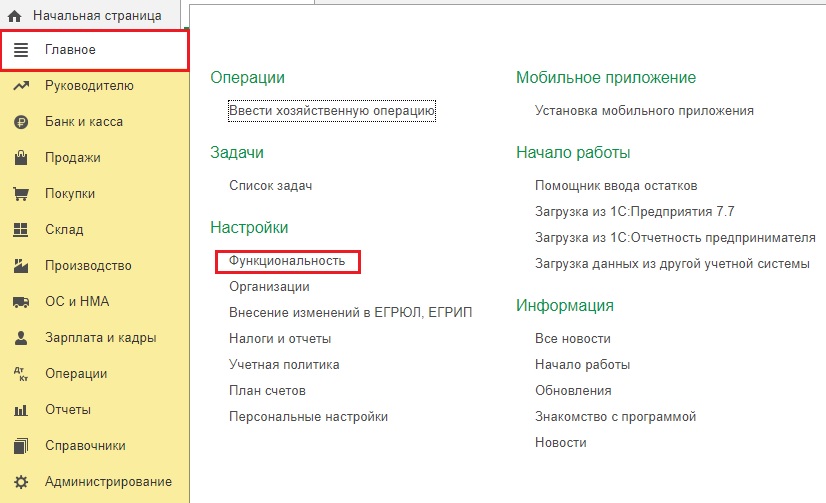Open the Отчеты section in sidebar
The width and height of the screenshot is (826, 503).
coord(68,410)
